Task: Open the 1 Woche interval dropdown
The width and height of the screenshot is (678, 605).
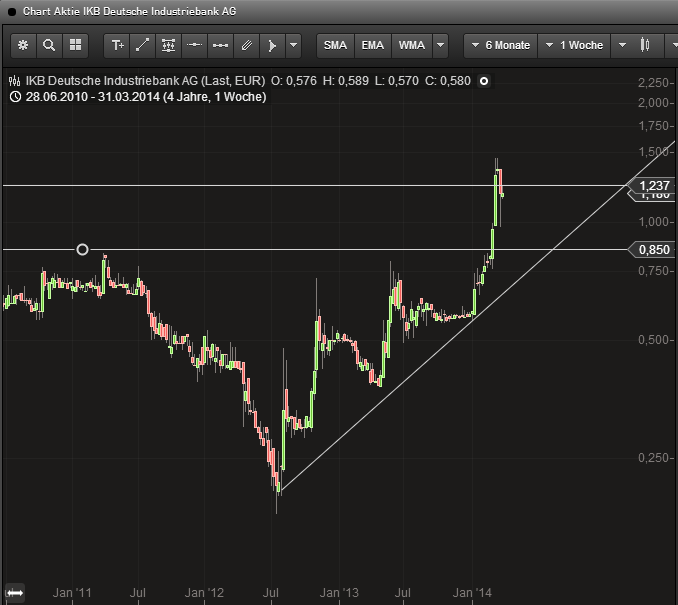Action: click(x=575, y=45)
